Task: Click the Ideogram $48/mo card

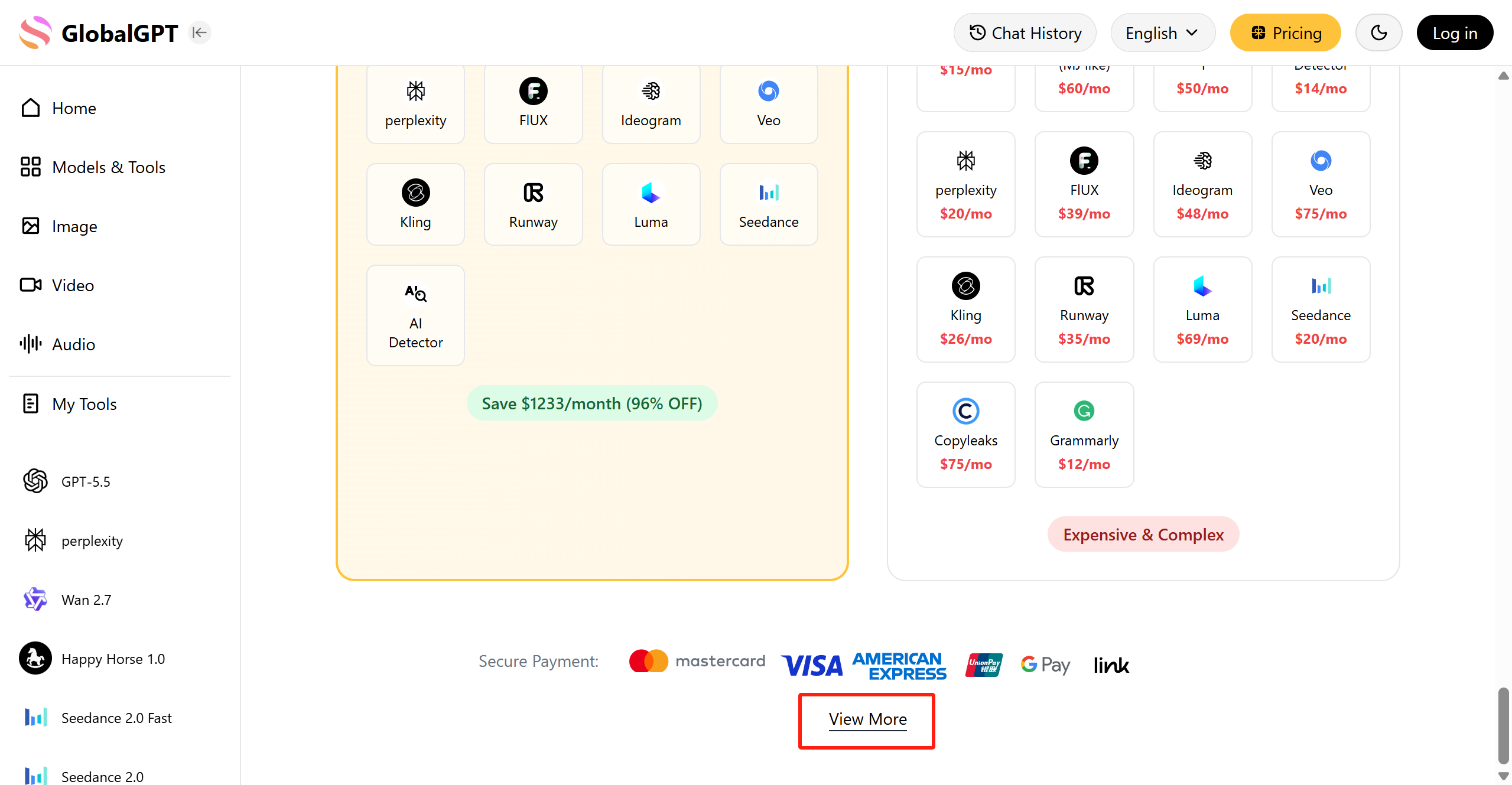Action: click(x=1202, y=184)
